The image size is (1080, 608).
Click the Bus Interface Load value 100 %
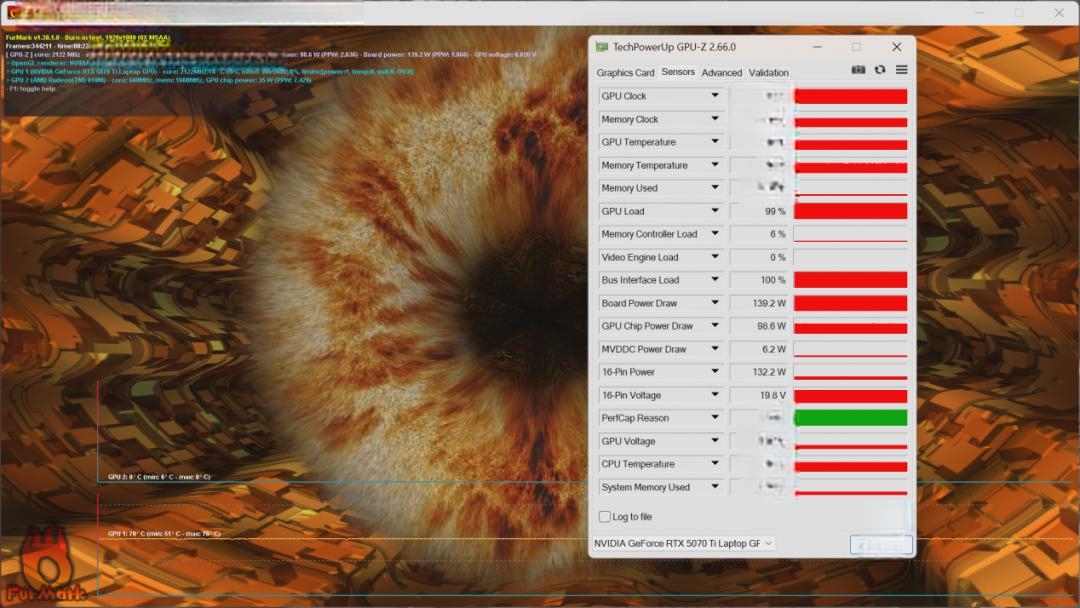[773, 280]
